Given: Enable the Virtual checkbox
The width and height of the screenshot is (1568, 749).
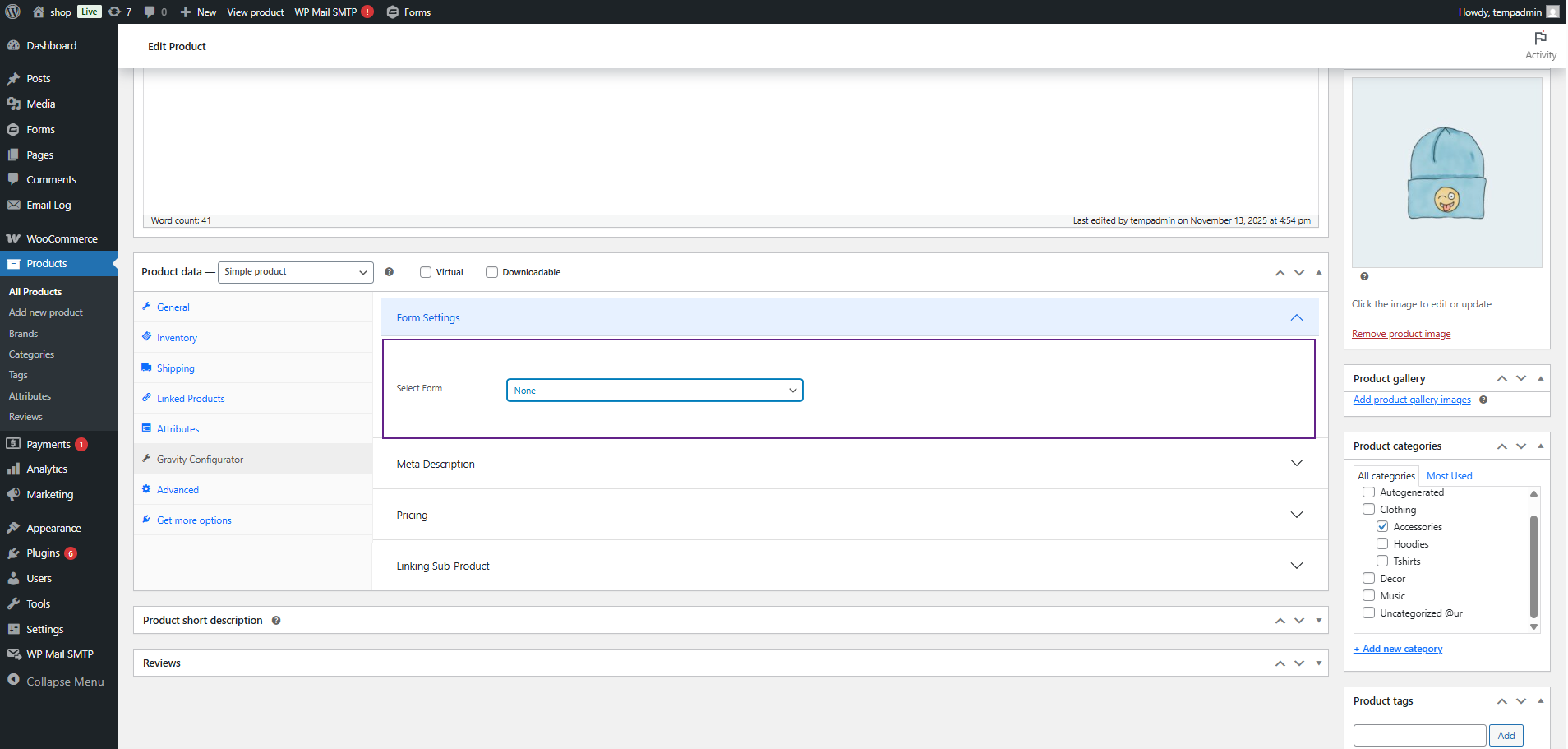Looking at the screenshot, I should [x=426, y=272].
